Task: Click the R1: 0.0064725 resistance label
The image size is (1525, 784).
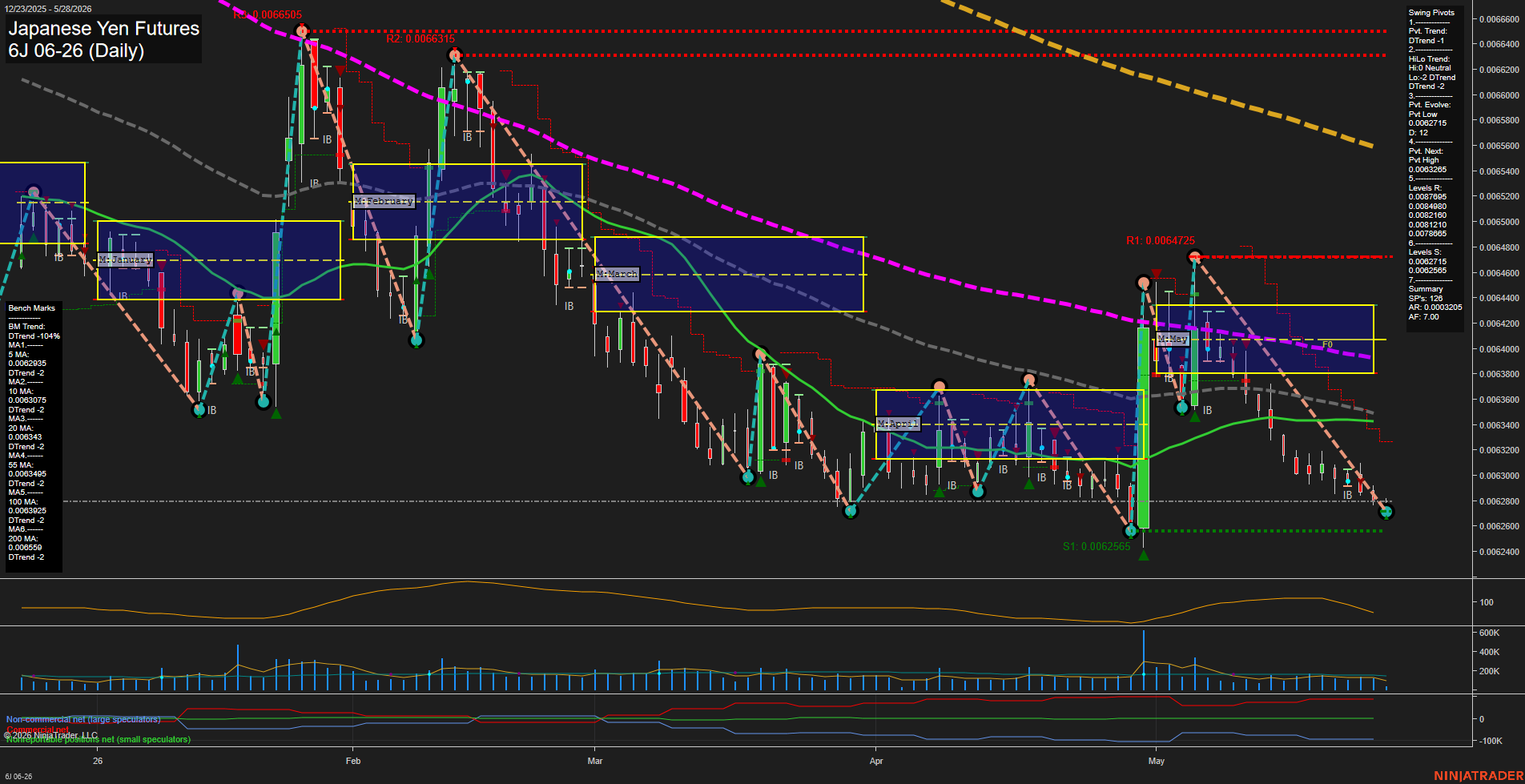Action: [x=1161, y=240]
